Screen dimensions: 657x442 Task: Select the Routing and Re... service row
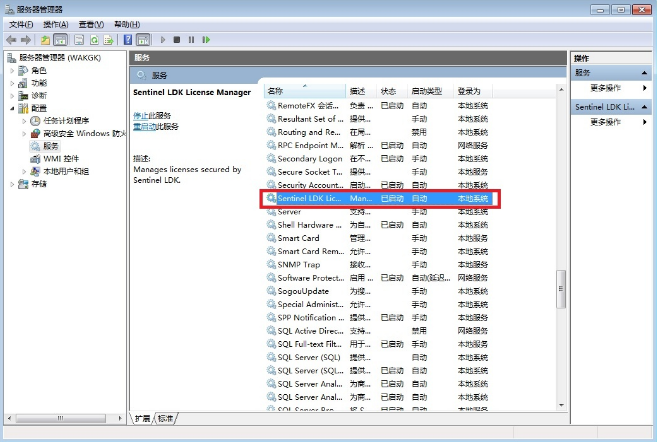[379, 132]
